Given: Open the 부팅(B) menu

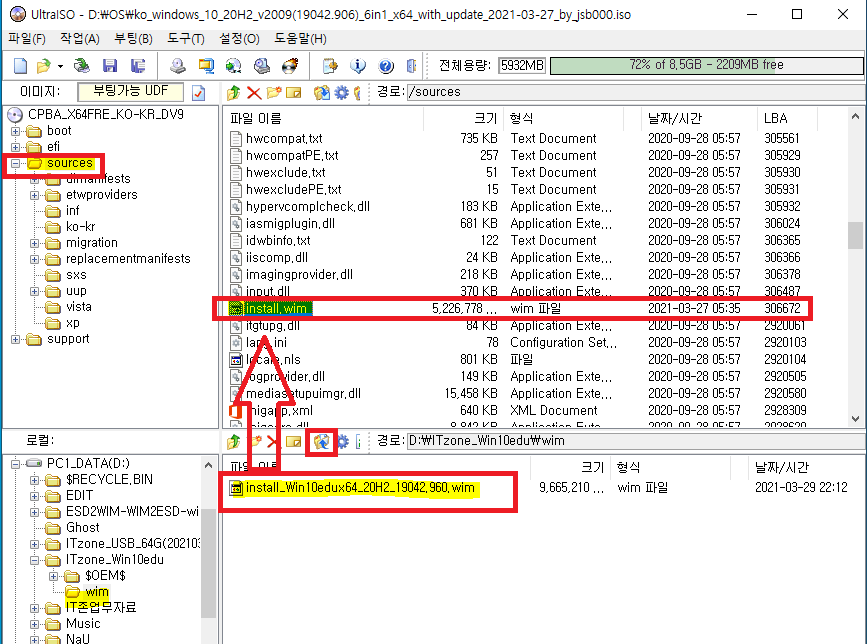Looking at the screenshot, I should pyautogui.click(x=133, y=39).
